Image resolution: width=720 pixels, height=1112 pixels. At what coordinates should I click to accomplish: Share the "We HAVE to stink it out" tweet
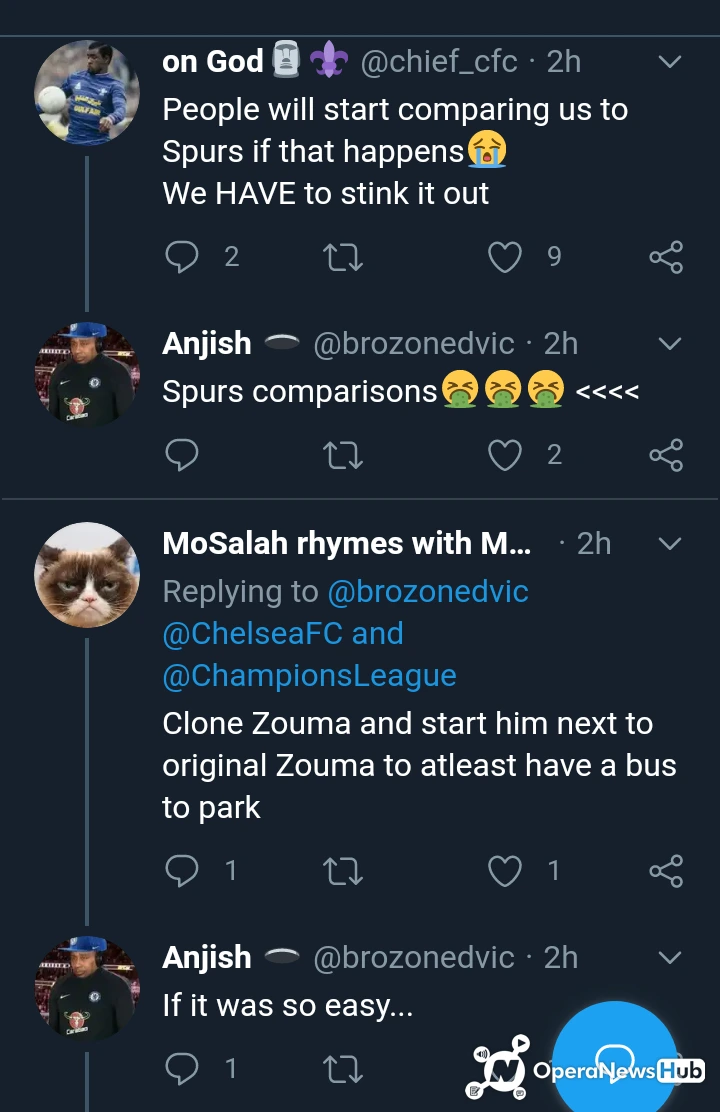click(666, 257)
